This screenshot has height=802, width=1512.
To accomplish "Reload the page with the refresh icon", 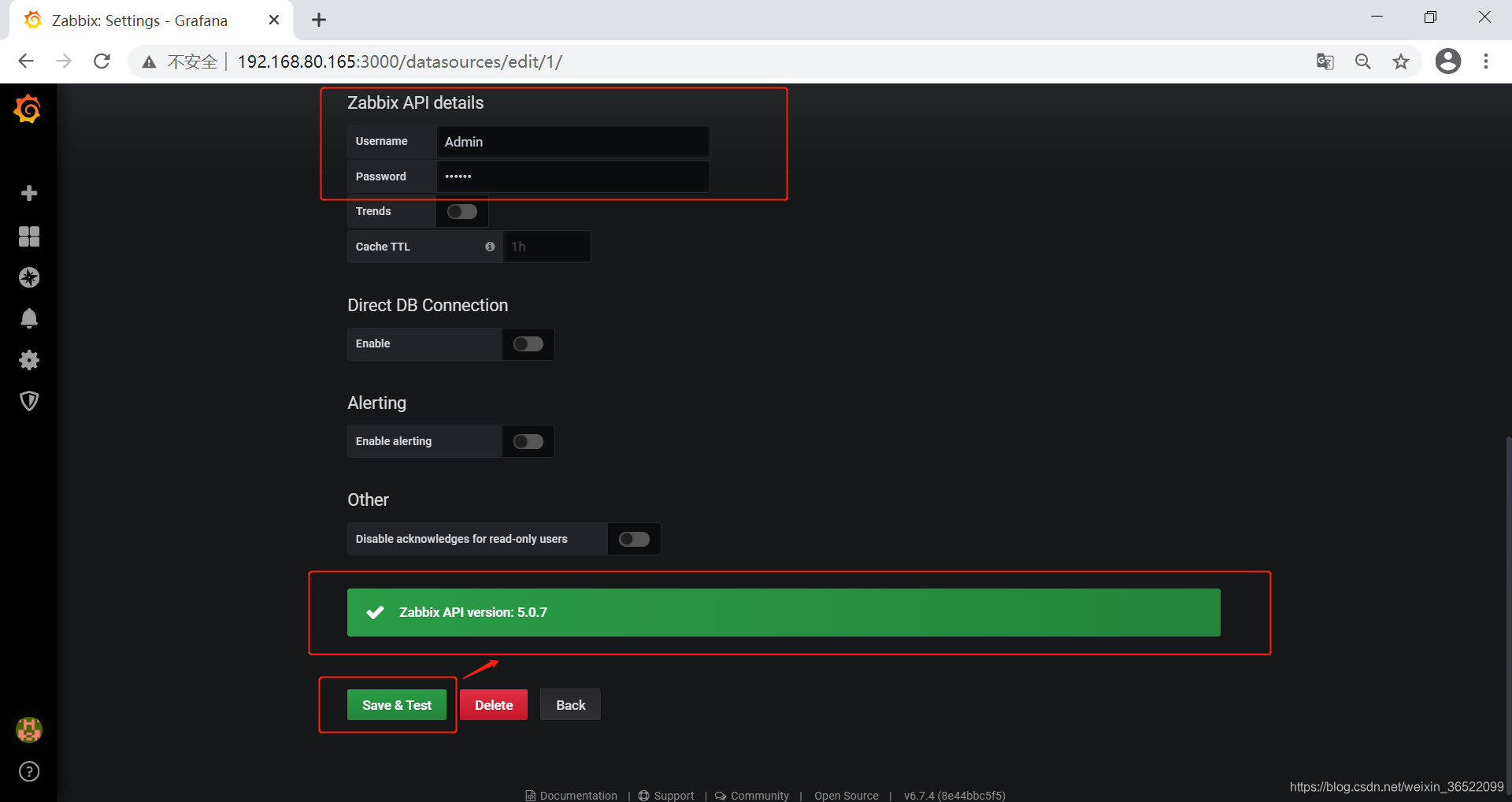I will [x=102, y=61].
